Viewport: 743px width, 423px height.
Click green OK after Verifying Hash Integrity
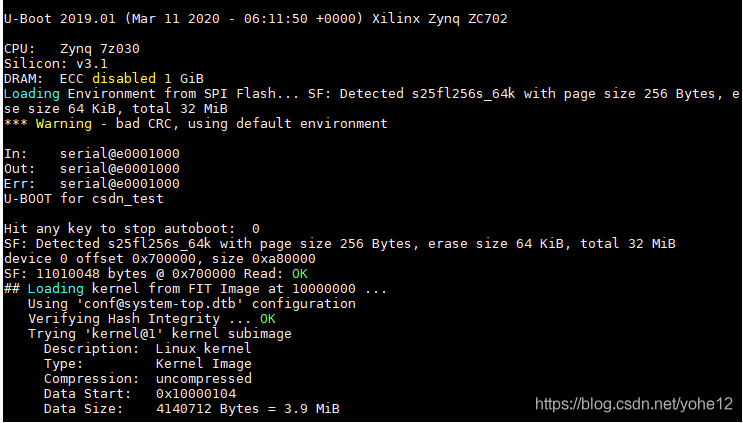268,319
